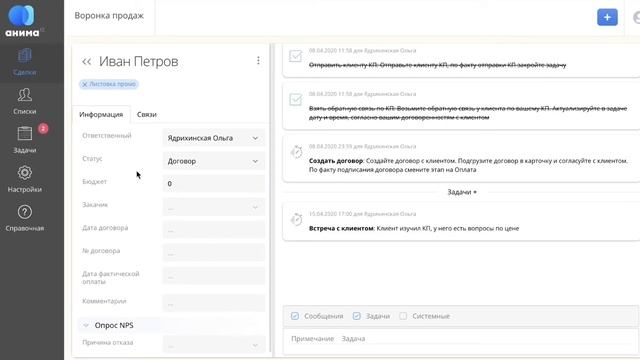Viewport: 640px width, 360px height.
Task: Select the Примечание input mode
Action: point(312,338)
